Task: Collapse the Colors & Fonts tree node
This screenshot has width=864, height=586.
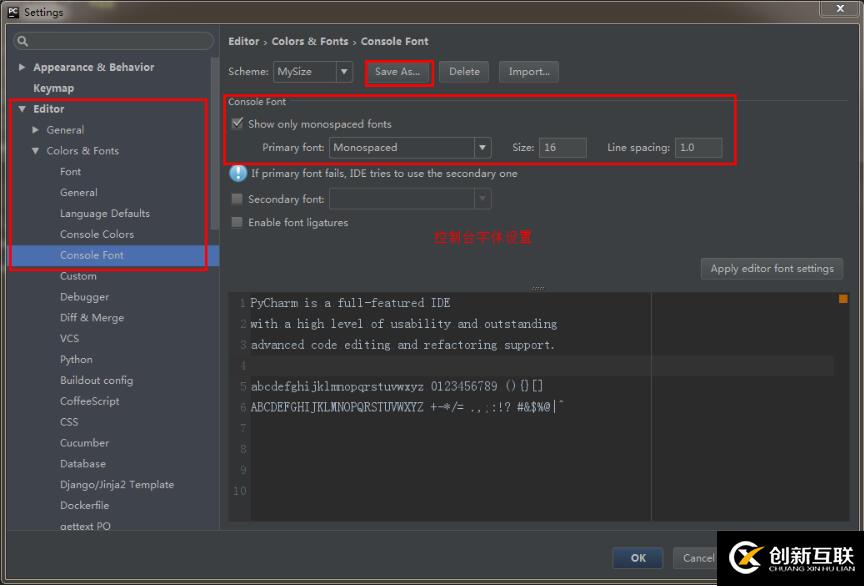Action: coord(36,151)
